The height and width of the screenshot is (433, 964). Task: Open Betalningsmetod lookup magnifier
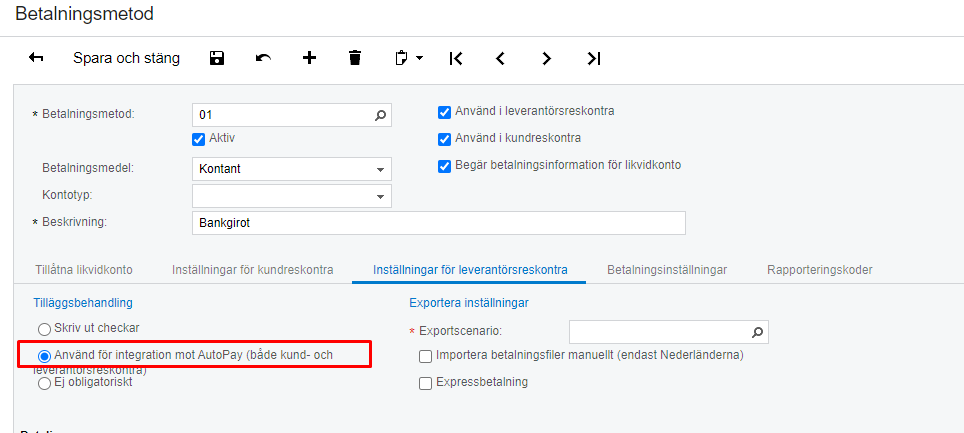(380, 115)
